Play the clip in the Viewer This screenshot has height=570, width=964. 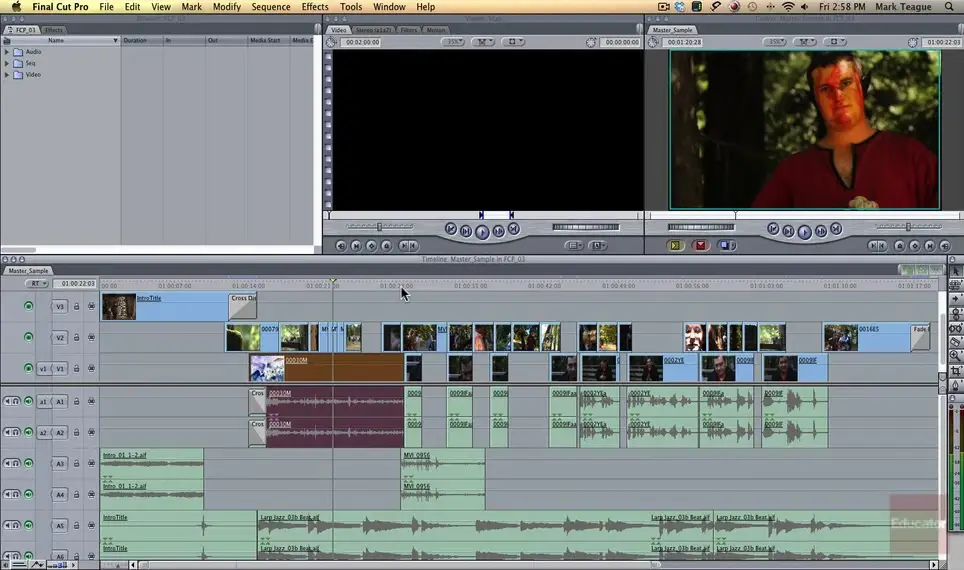click(482, 231)
